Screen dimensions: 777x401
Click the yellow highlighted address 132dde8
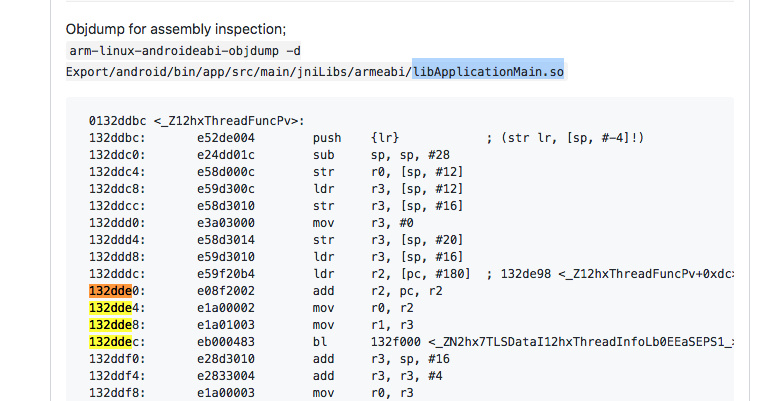[x=114, y=324]
